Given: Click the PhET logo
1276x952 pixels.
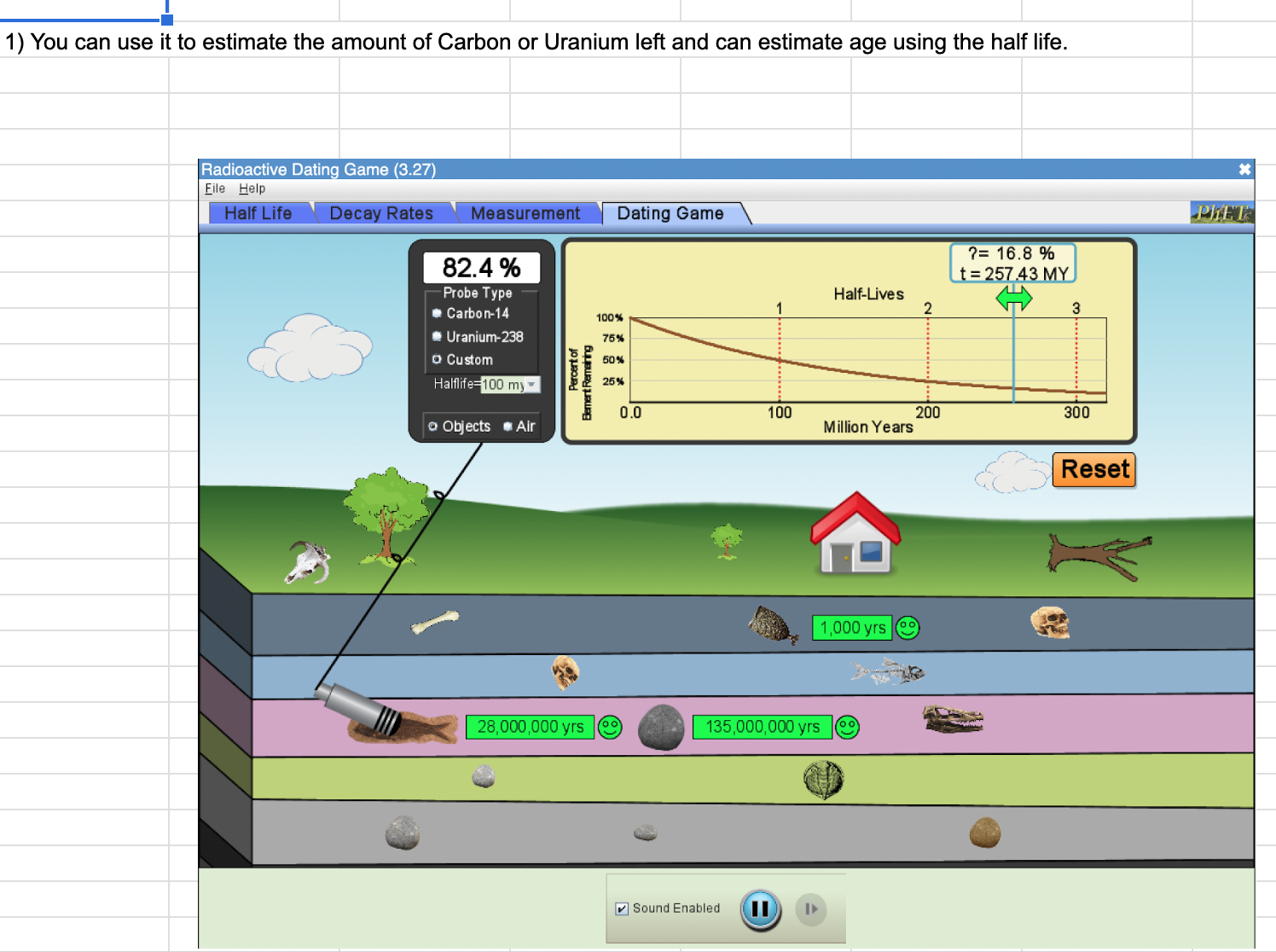Looking at the screenshot, I should (1221, 212).
